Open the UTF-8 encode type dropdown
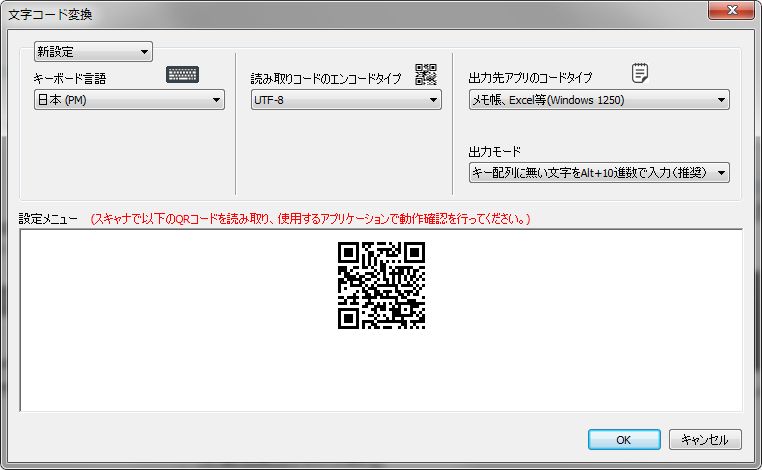This screenshot has width=762, height=470. coord(346,100)
